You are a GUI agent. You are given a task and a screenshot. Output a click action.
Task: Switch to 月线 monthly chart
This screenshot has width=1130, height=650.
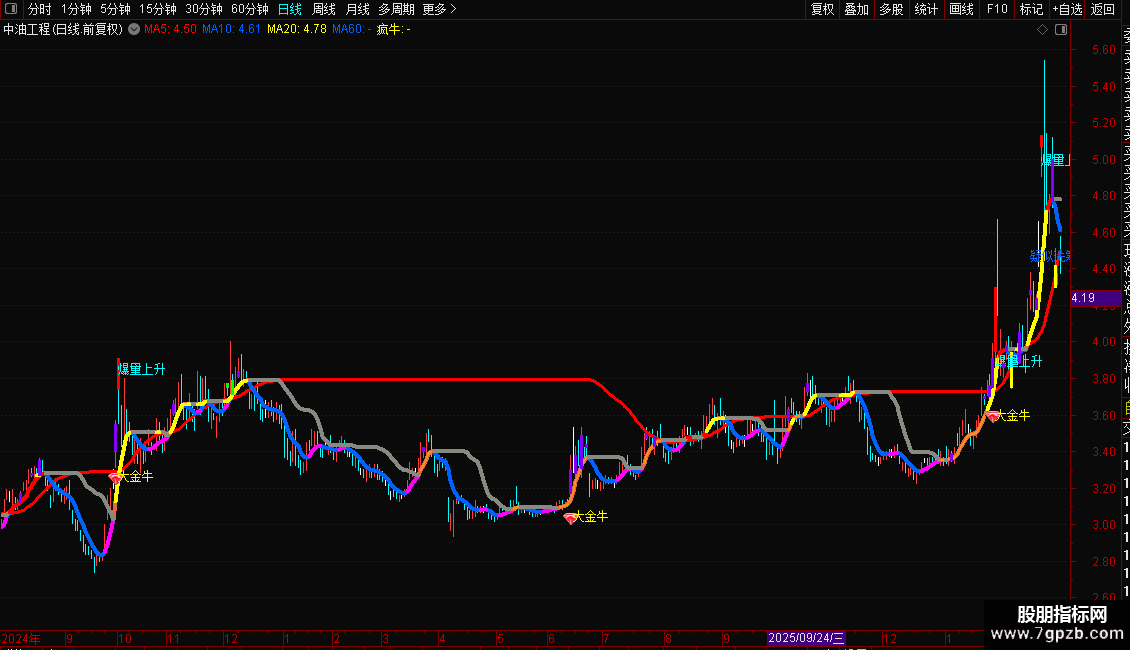[357, 9]
